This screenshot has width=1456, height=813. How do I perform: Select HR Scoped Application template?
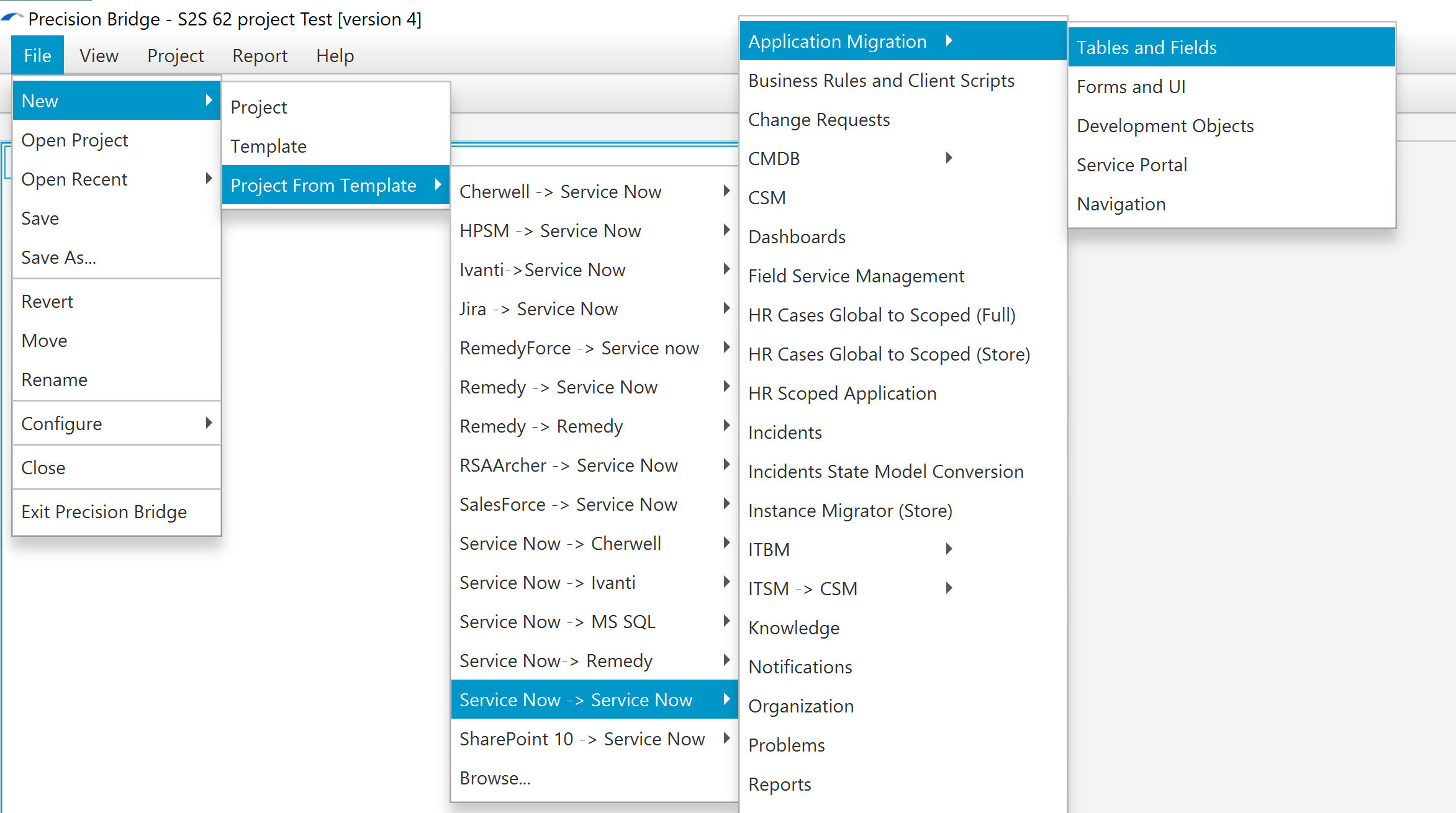coord(903,393)
